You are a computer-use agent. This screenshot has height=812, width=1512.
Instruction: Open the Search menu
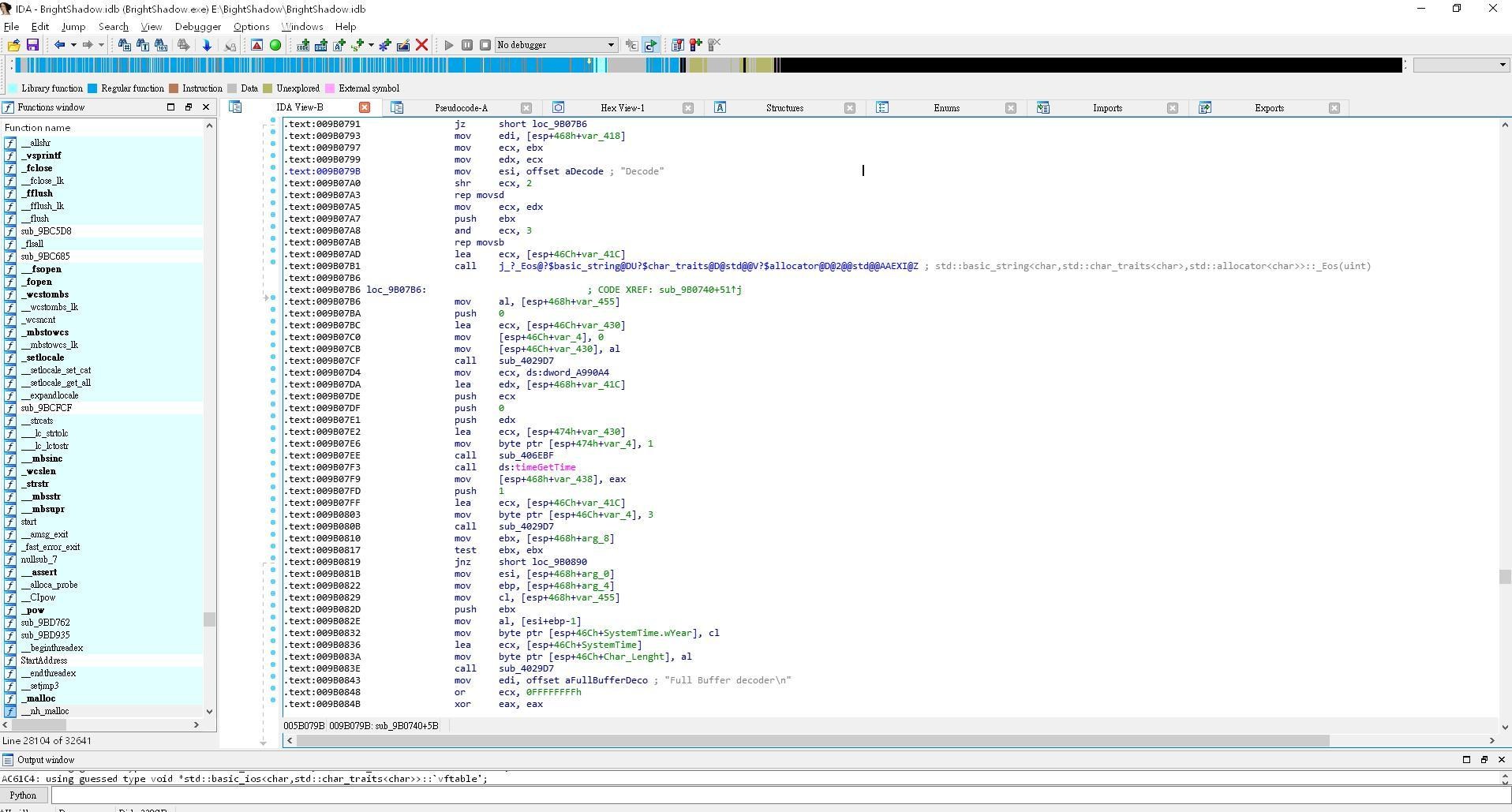pyautogui.click(x=114, y=27)
